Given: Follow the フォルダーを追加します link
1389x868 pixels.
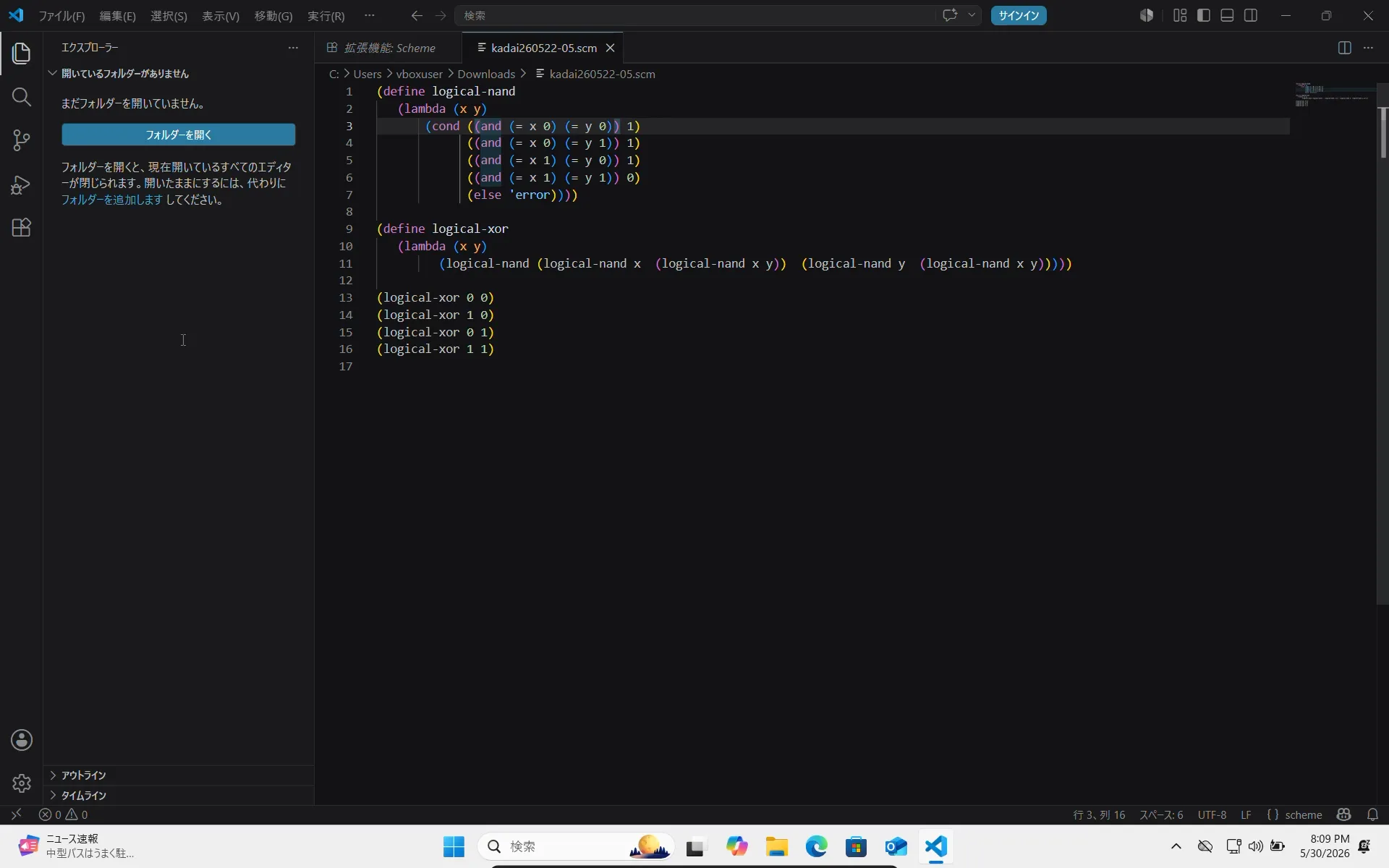Looking at the screenshot, I should tap(112, 200).
